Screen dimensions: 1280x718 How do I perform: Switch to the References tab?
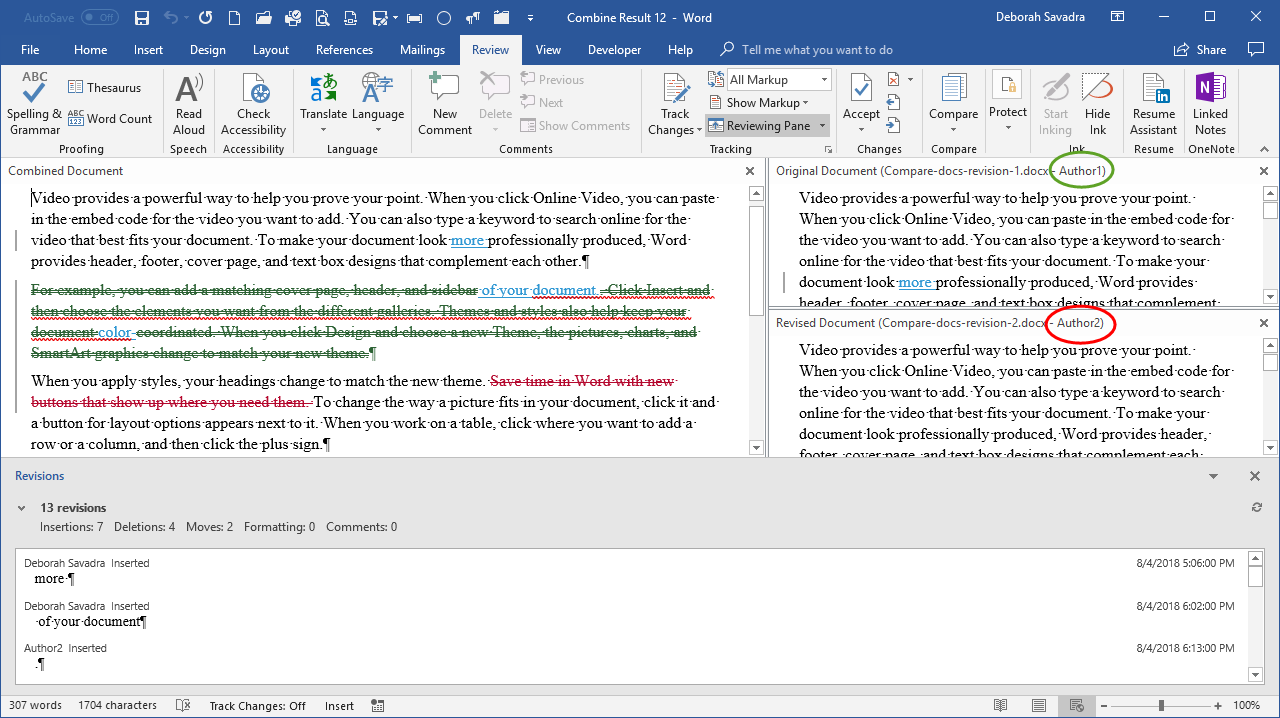tap(344, 50)
